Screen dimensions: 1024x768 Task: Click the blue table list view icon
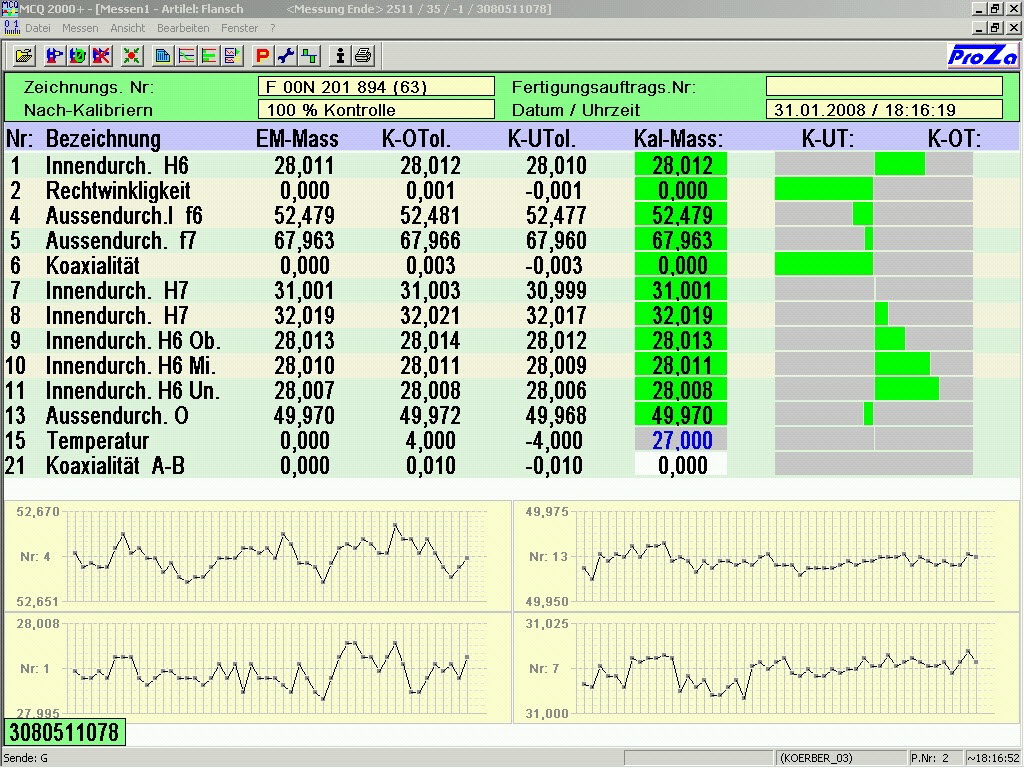coord(162,55)
